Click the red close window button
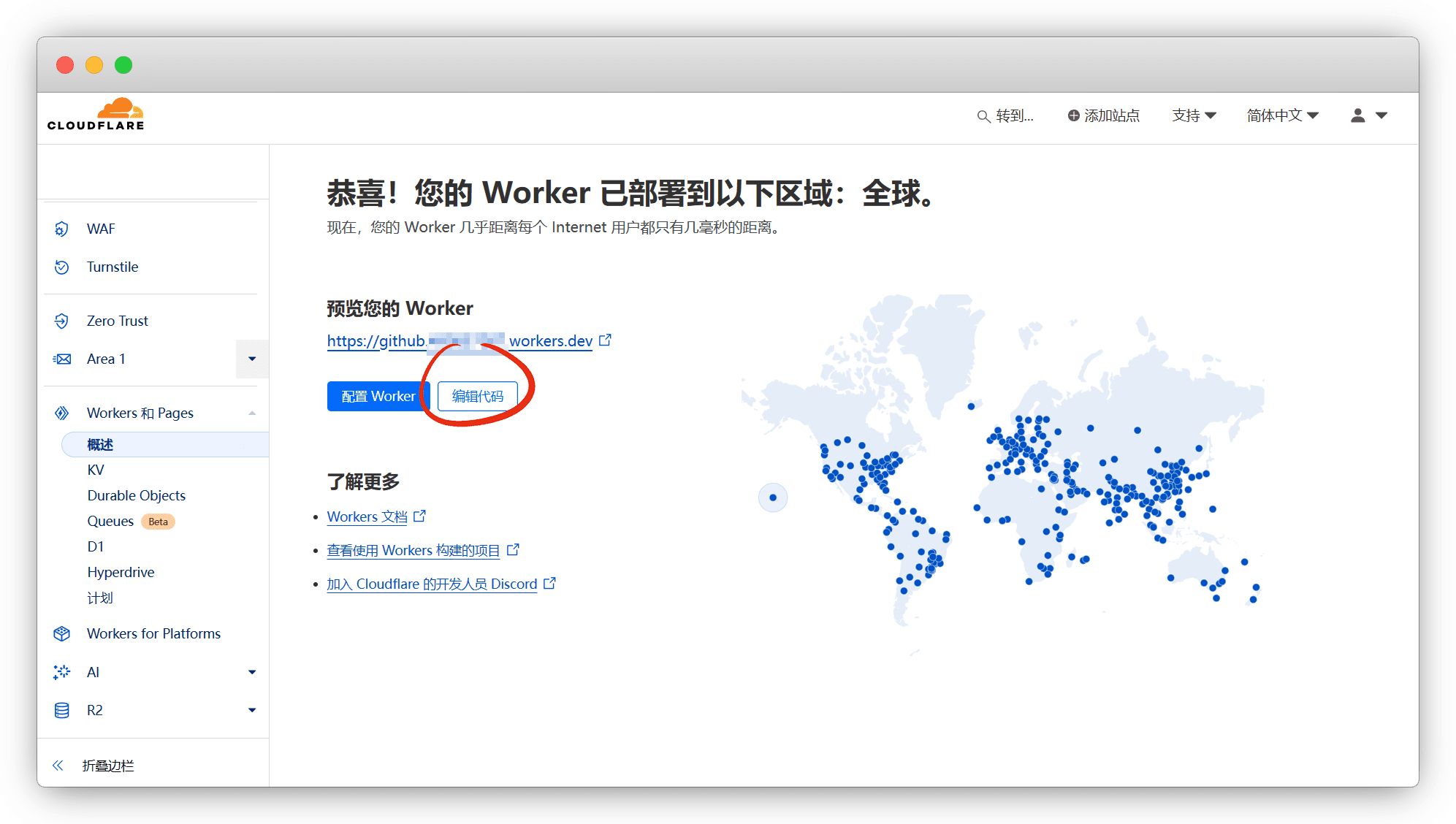 coord(65,65)
